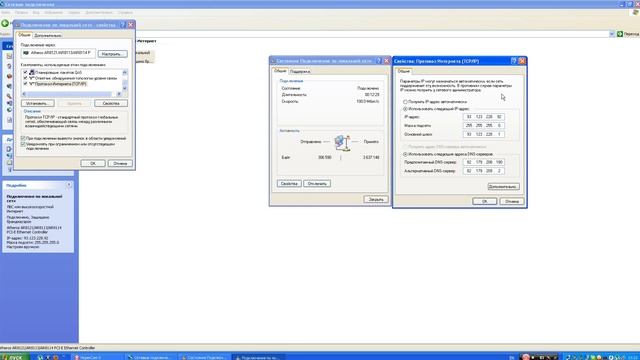Viewport: 640px width, 360px height.
Task: Click the subnet mask input field
Action: coord(484,125)
